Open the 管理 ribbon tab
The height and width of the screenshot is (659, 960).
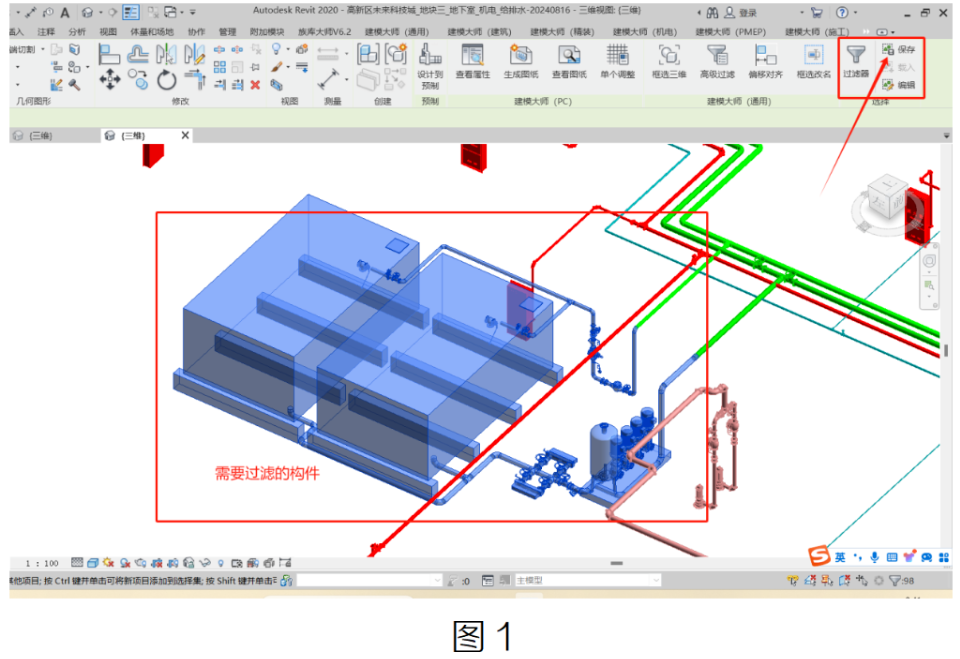click(x=227, y=31)
